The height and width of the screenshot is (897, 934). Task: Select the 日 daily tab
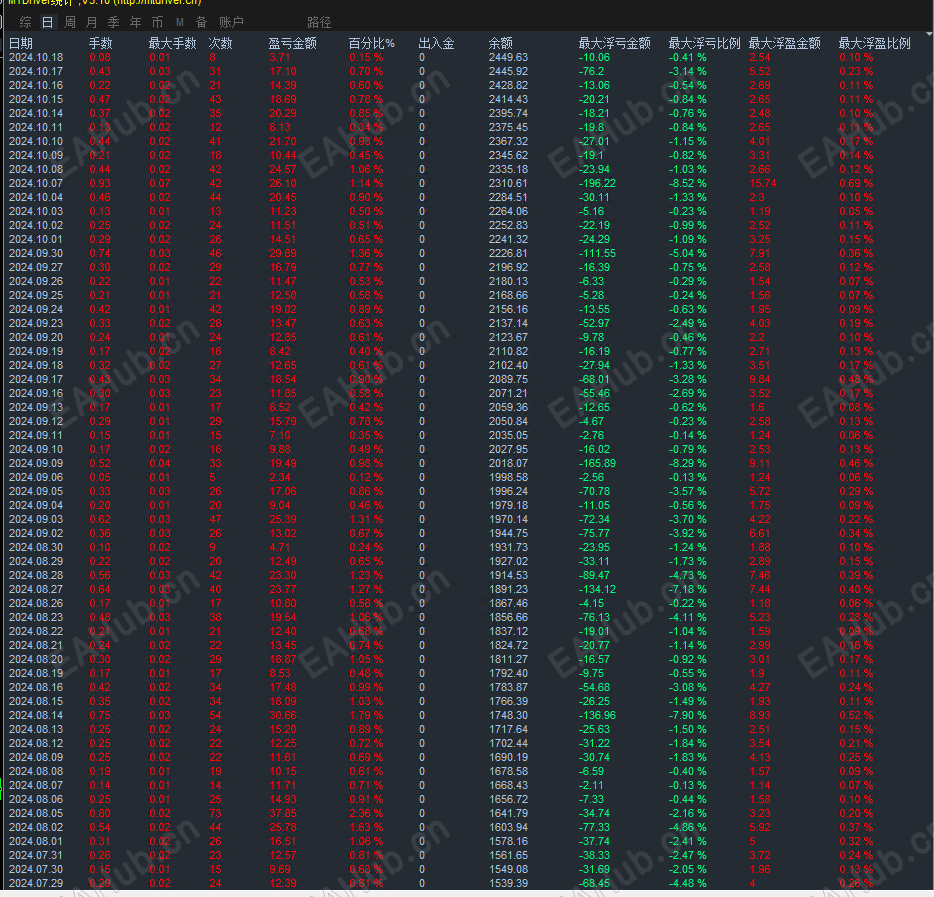tap(48, 23)
